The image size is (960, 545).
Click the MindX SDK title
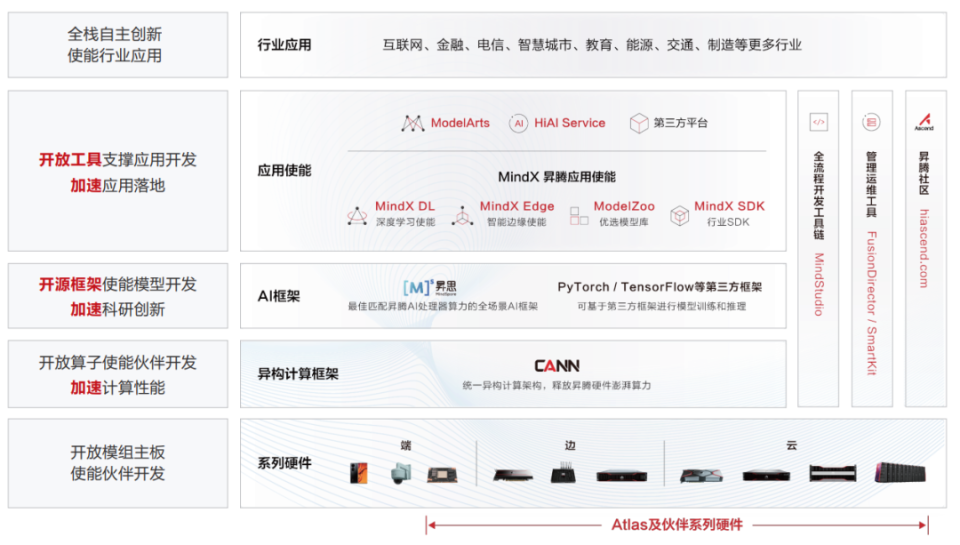pyautogui.click(x=729, y=206)
